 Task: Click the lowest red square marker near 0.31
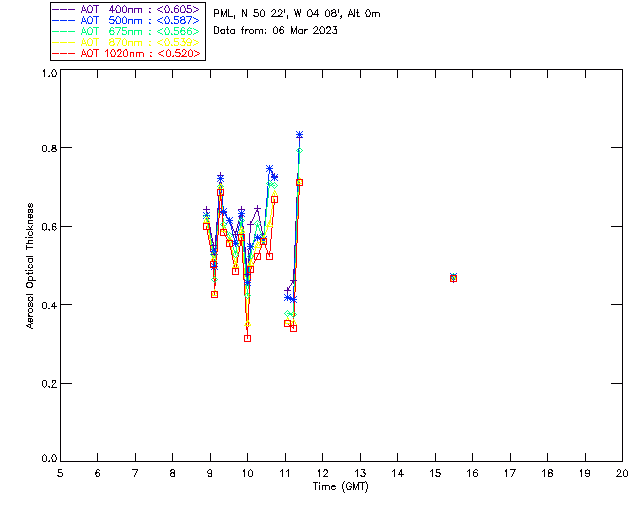click(247, 338)
